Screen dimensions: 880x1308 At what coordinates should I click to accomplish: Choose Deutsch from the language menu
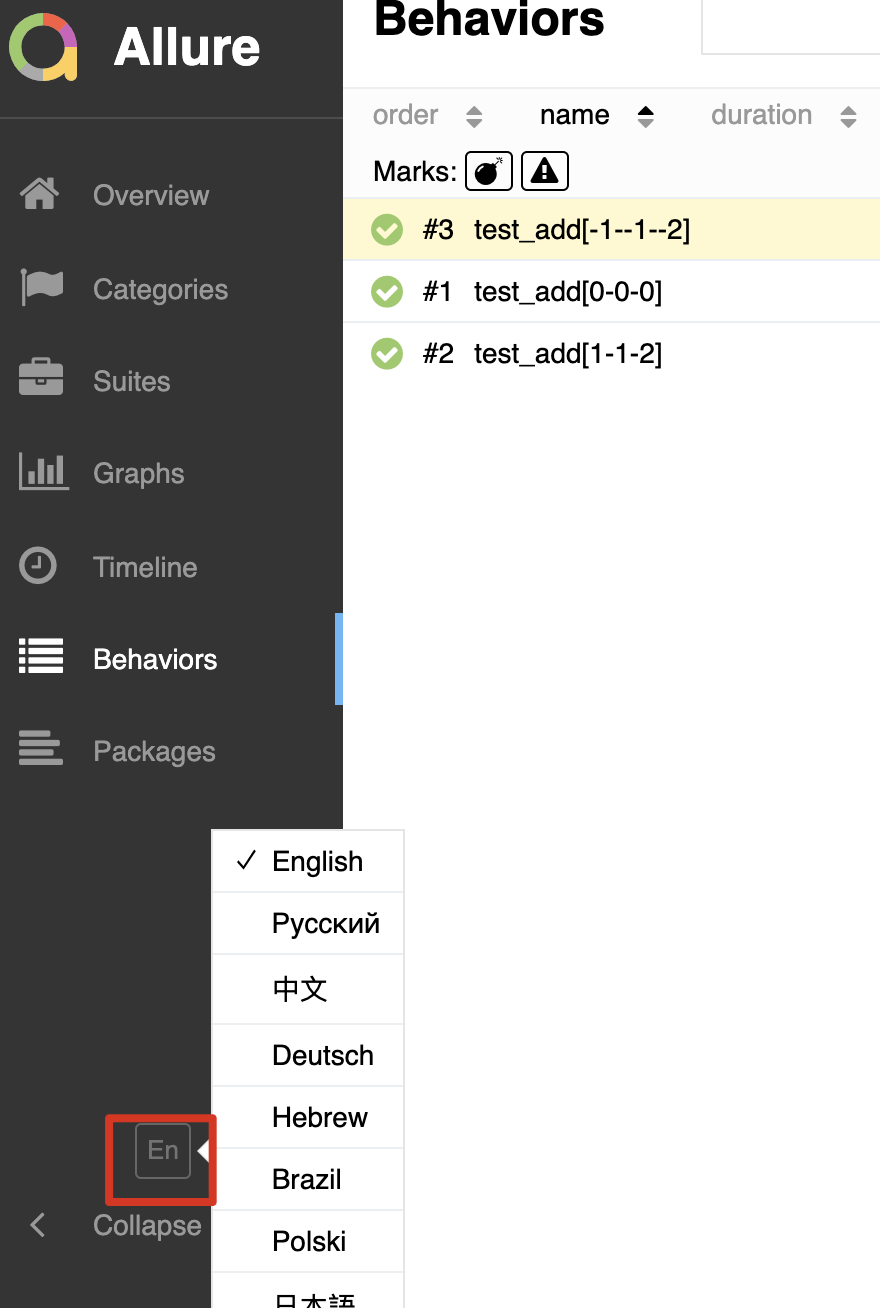pos(322,1055)
